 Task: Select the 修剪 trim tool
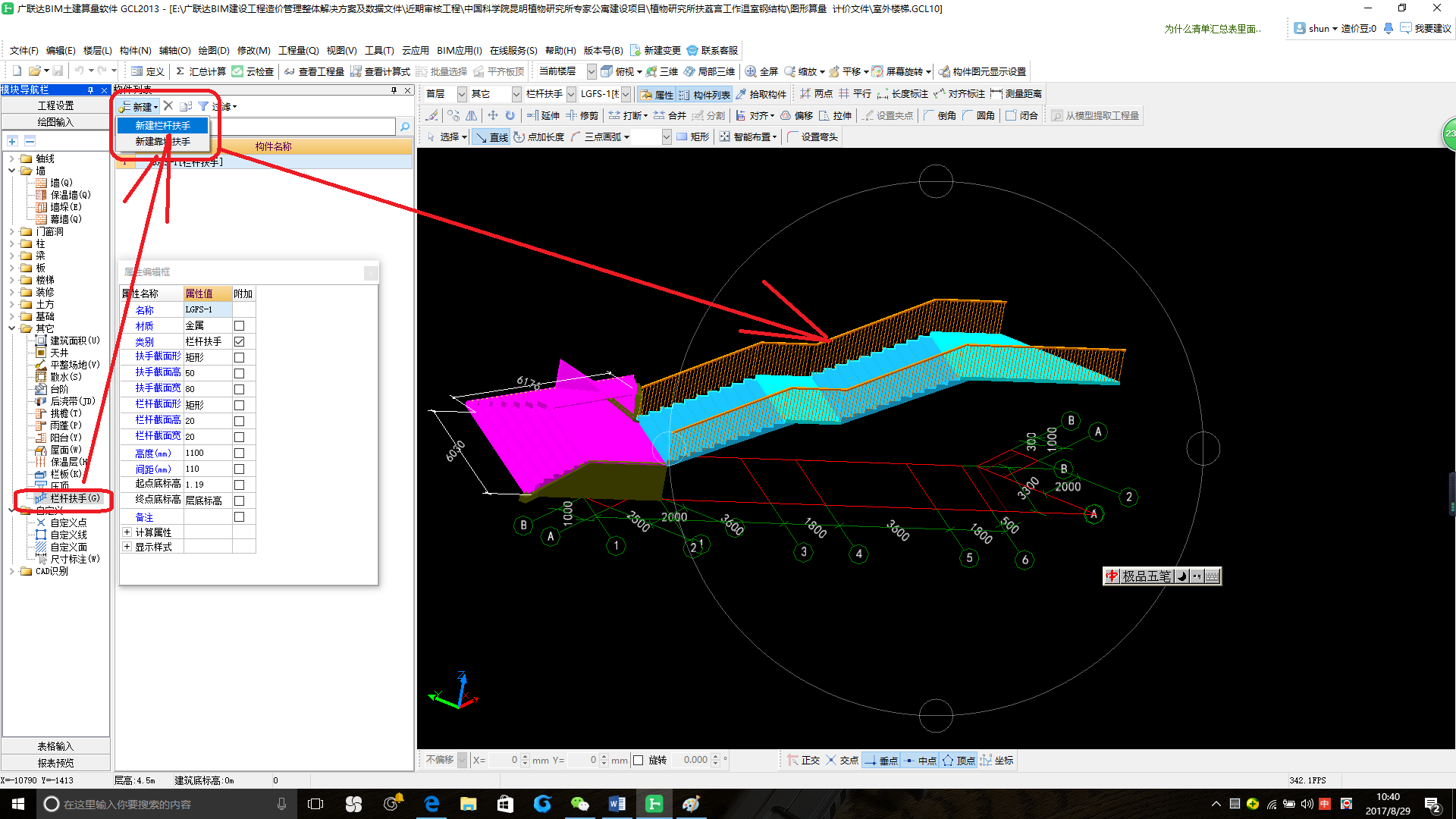pyautogui.click(x=582, y=115)
